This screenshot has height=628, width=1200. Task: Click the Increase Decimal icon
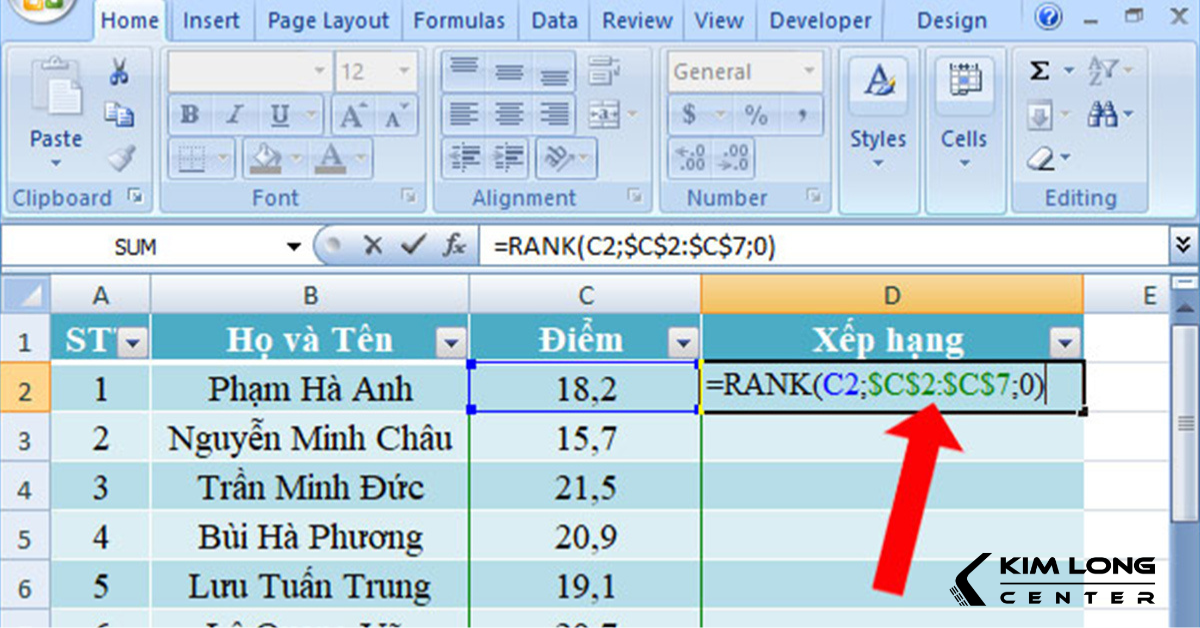pyautogui.click(x=692, y=158)
